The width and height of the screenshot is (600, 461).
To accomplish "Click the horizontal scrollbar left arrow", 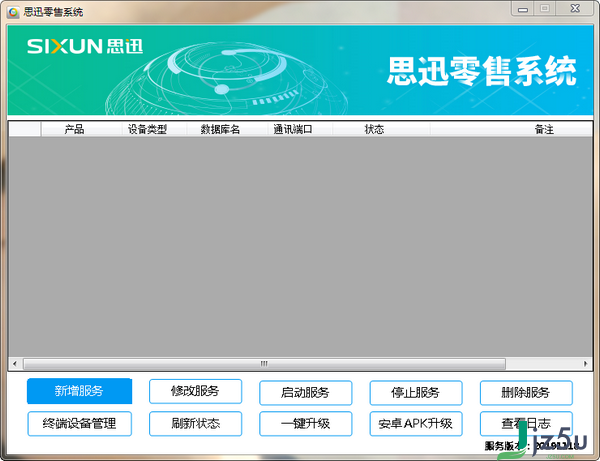I will coord(15,363).
